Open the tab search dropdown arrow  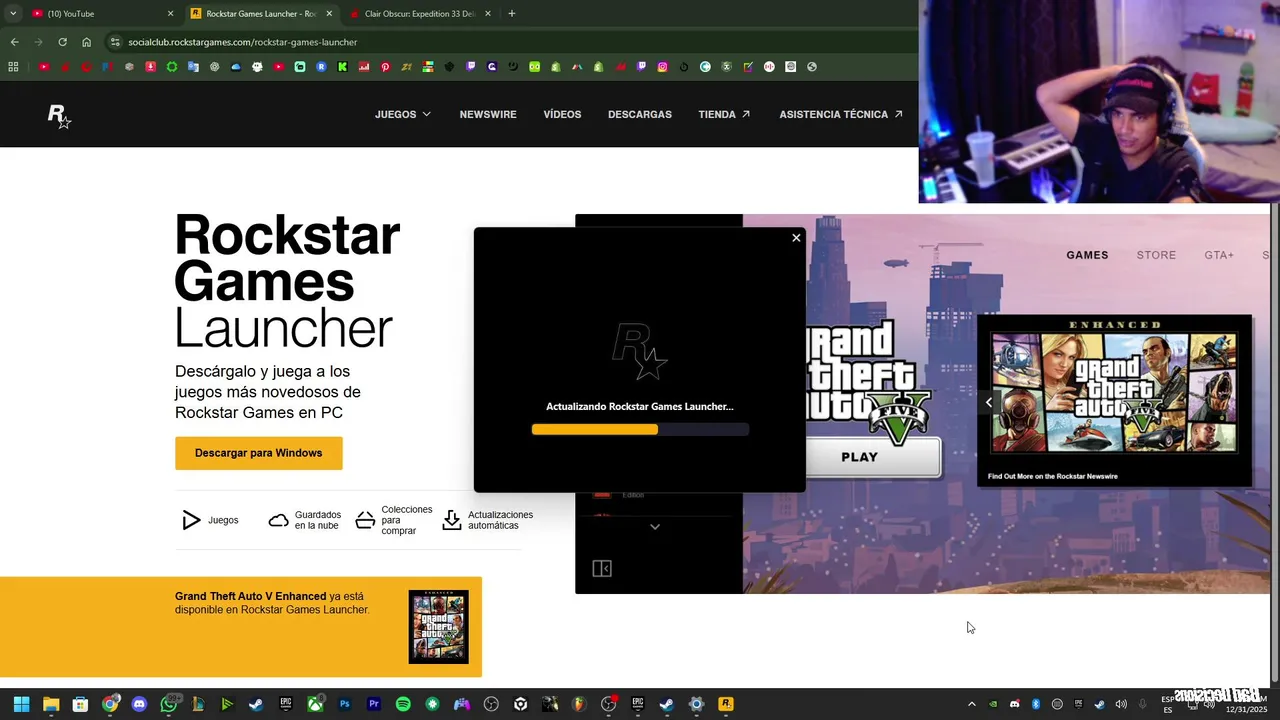(13, 14)
